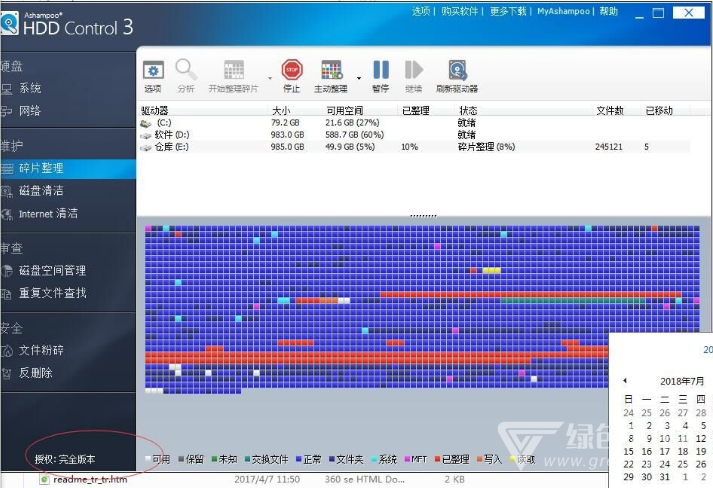This screenshot has width=713, height=488.
Task: Select day 10 in the calendar
Action: [x=665, y=438]
